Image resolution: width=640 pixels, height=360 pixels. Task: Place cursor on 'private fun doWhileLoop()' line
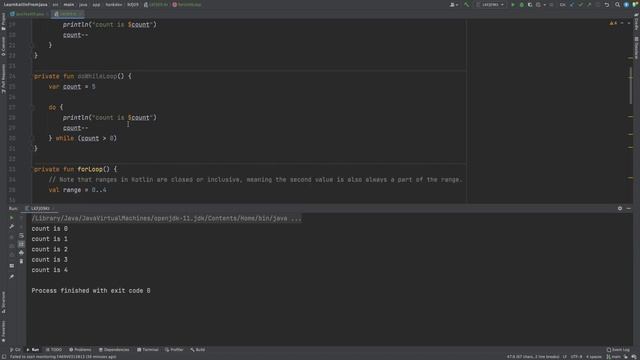(82, 76)
